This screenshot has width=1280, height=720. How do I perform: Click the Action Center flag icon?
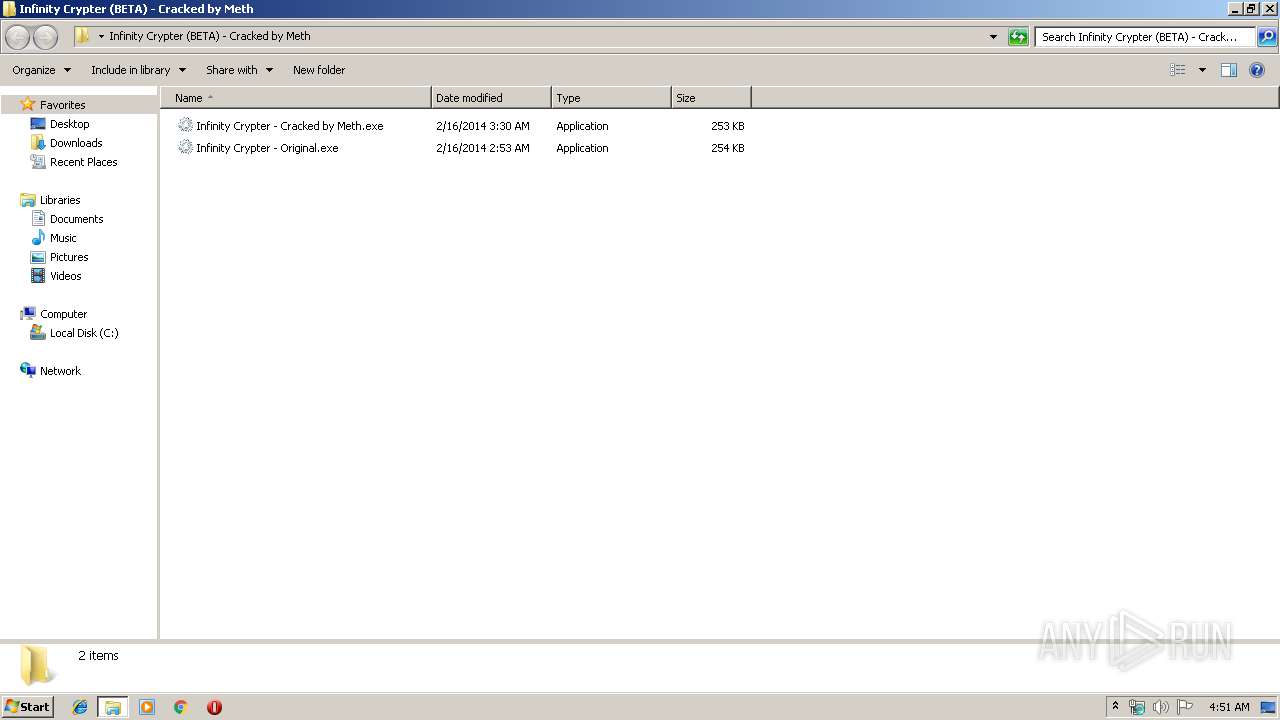pyautogui.click(x=1185, y=707)
